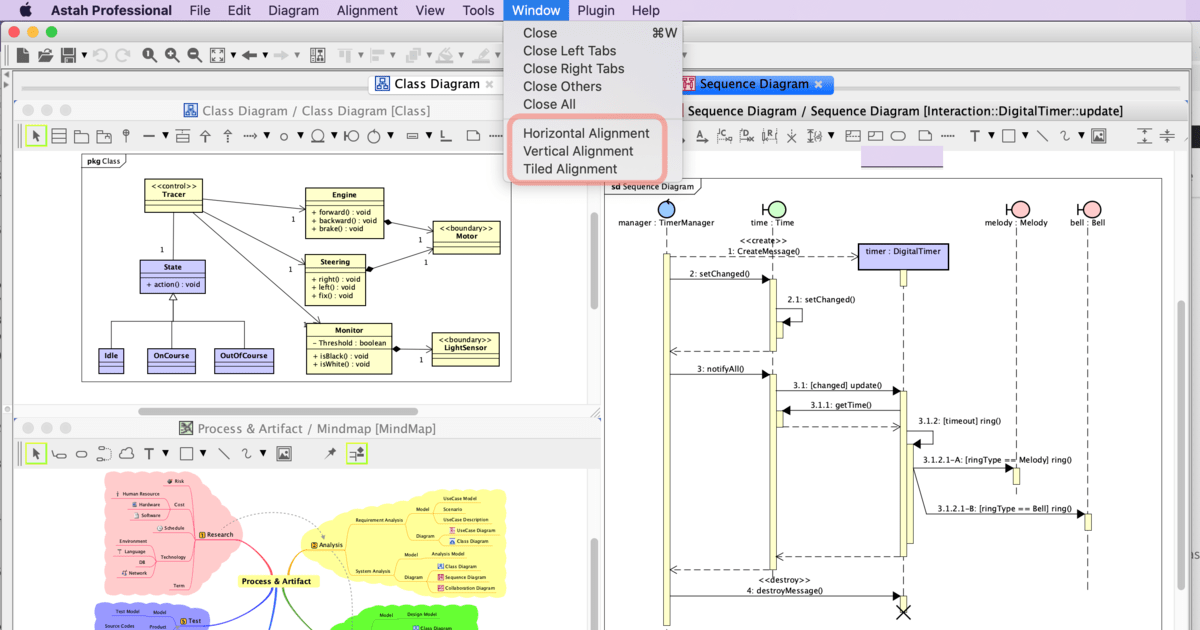The image size is (1200, 630).
Task: Open the dropdown arrow next to Save icon
Action: pyautogui.click(x=84, y=55)
